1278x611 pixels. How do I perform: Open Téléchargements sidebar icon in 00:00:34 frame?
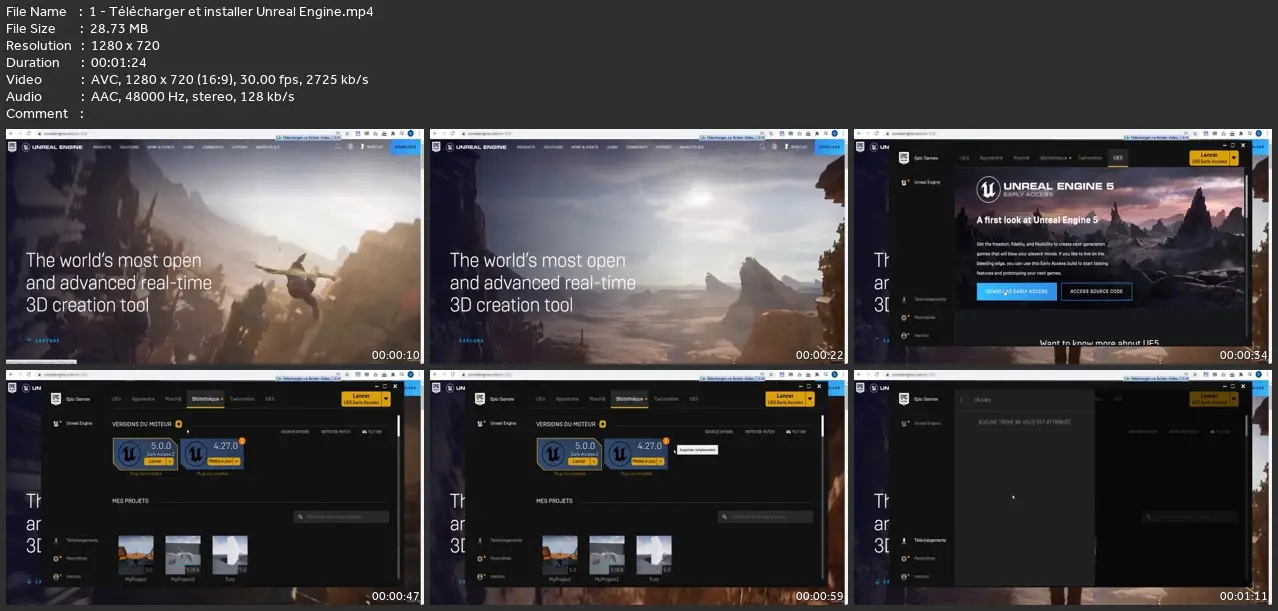(904, 300)
